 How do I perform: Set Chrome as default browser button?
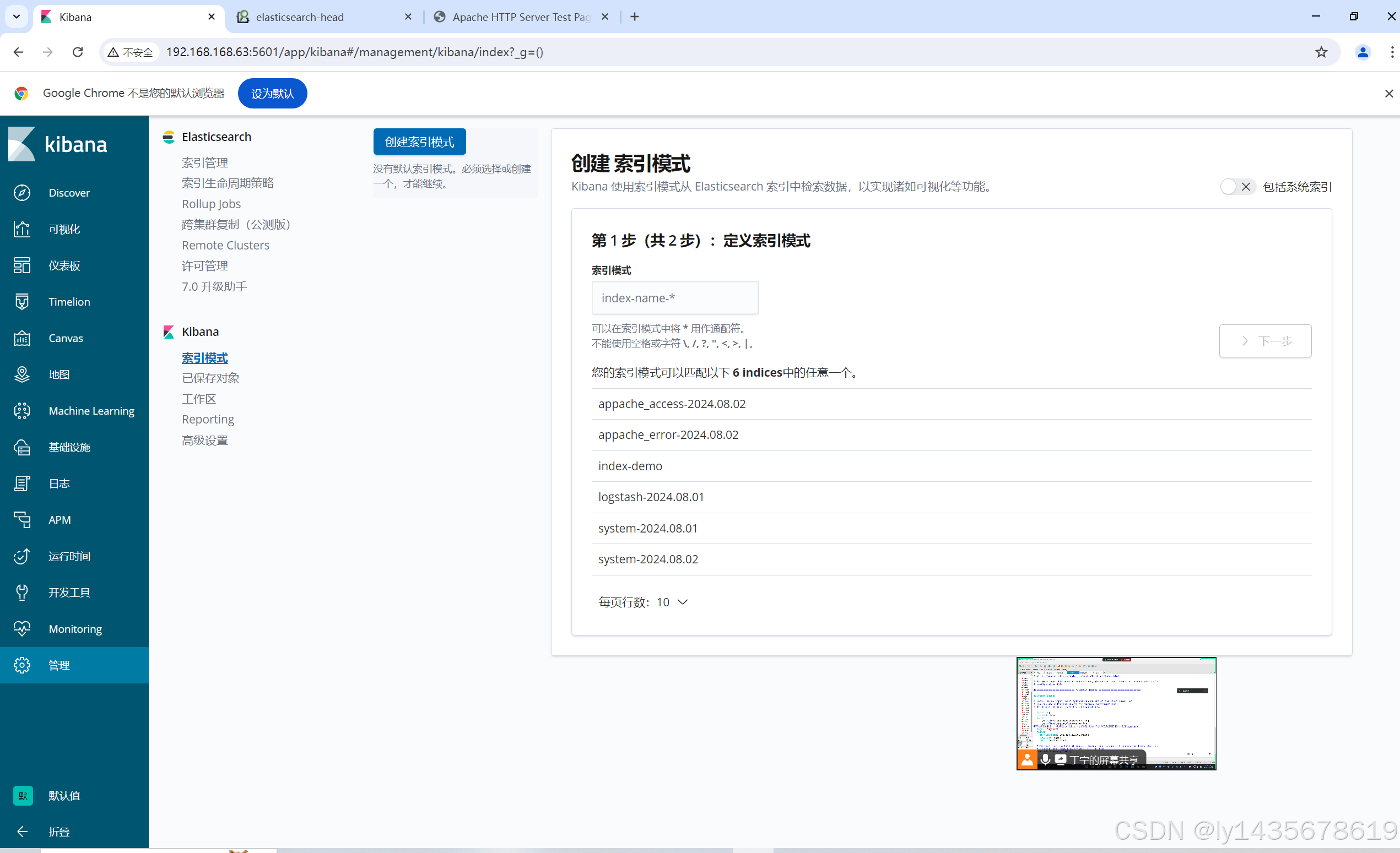tap(272, 94)
